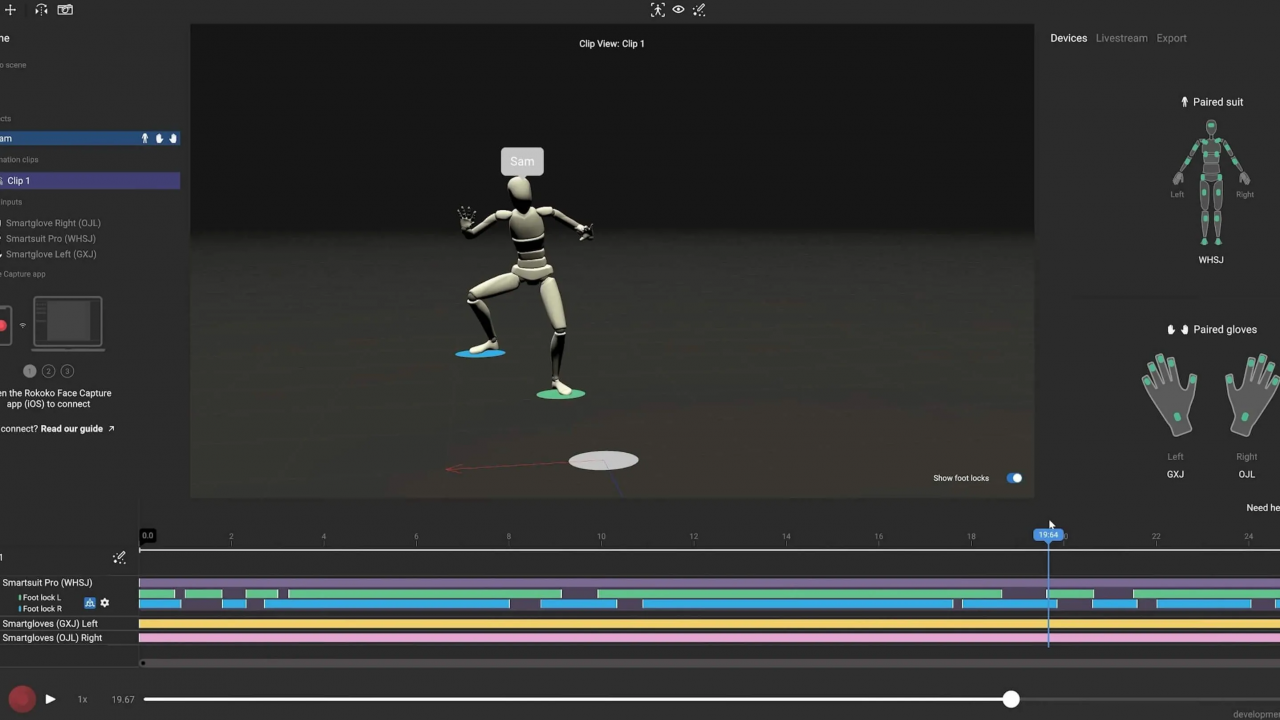Click the camera icon in top-left toolbar
The height and width of the screenshot is (720, 1280).
(x=65, y=10)
